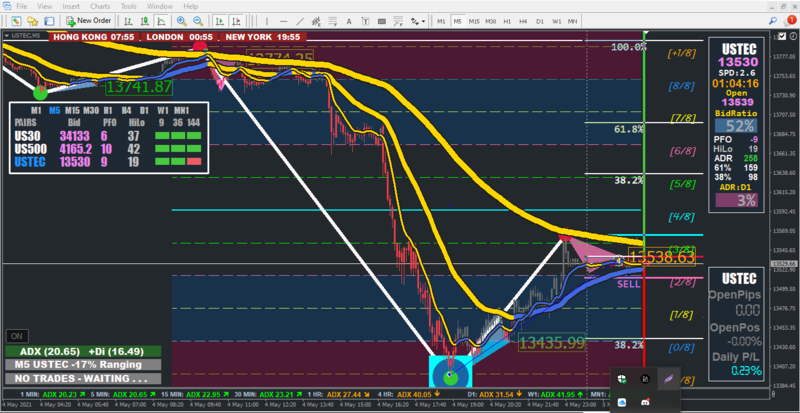Select the Fibonacci fan lines tool
The height and width of the screenshot is (413, 800).
pos(399,21)
